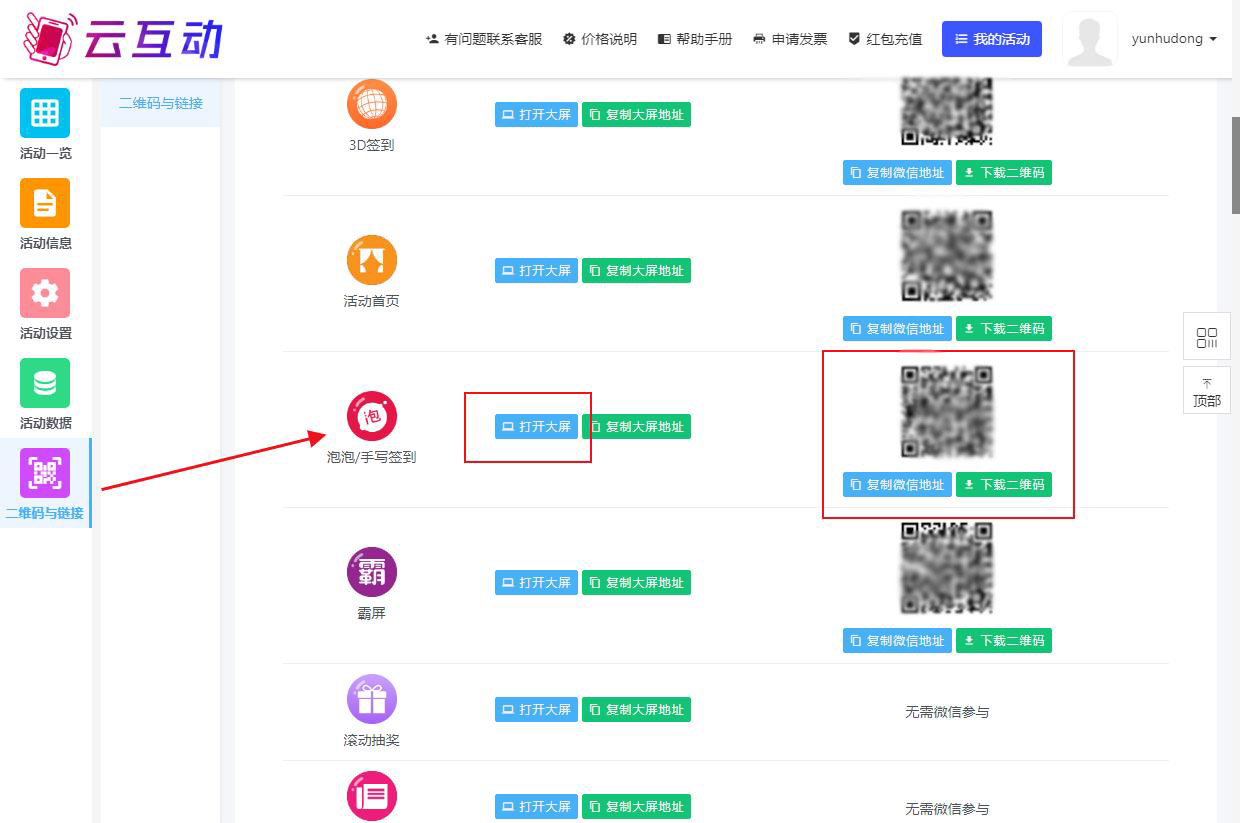This screenshot has height=823, width=1240.
Task: Open 活动数据 database icon in sidebar
Action: [x=45, y=383]
